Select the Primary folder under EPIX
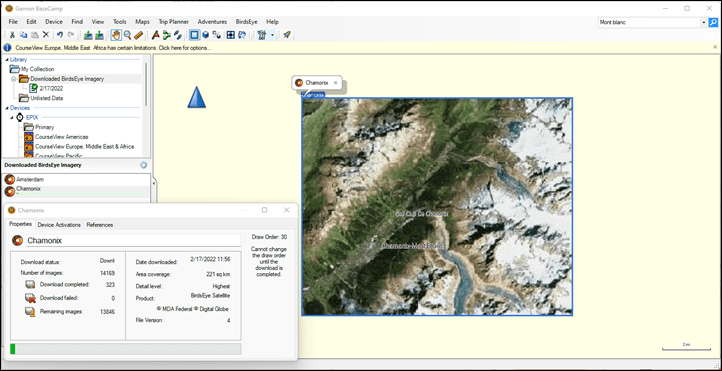 tap(40, 127)
